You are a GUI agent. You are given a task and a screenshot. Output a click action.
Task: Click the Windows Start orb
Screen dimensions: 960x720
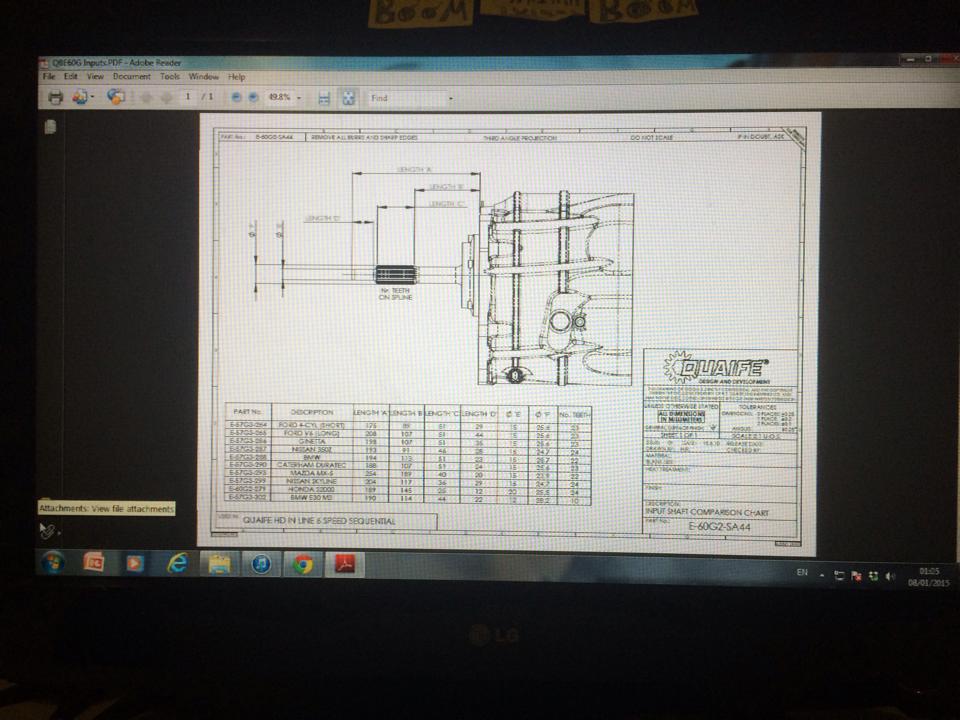click(53, 563)
